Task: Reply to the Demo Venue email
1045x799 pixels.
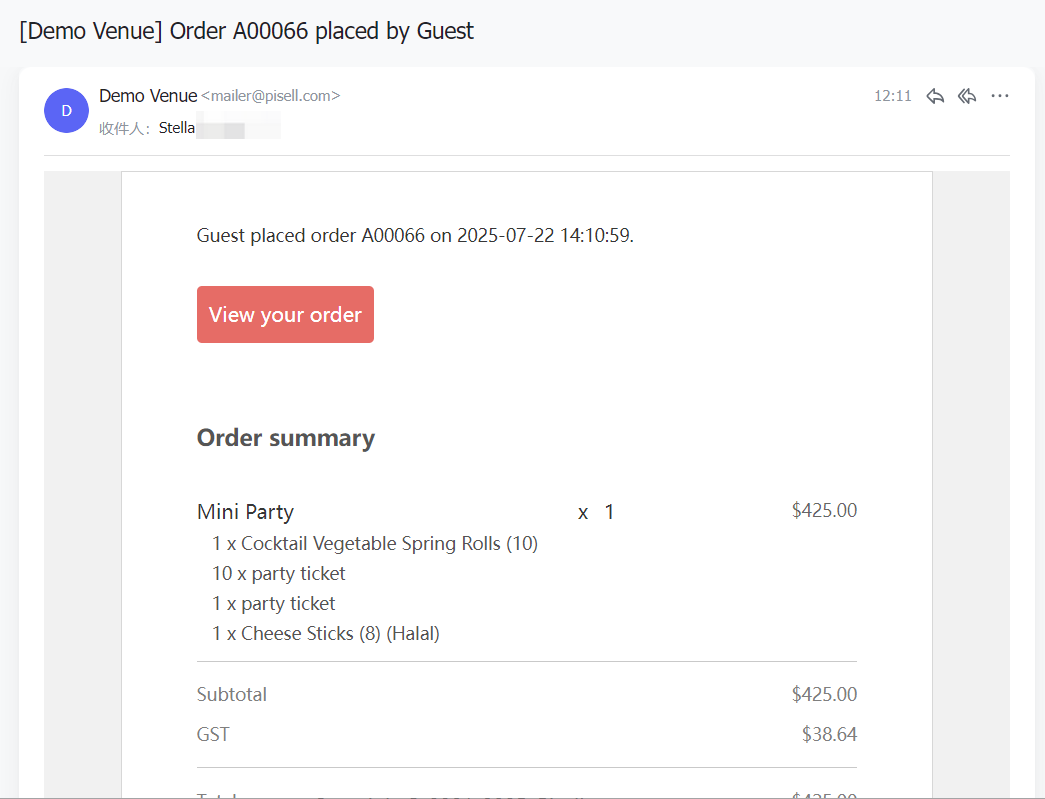Action: point(935,96)
